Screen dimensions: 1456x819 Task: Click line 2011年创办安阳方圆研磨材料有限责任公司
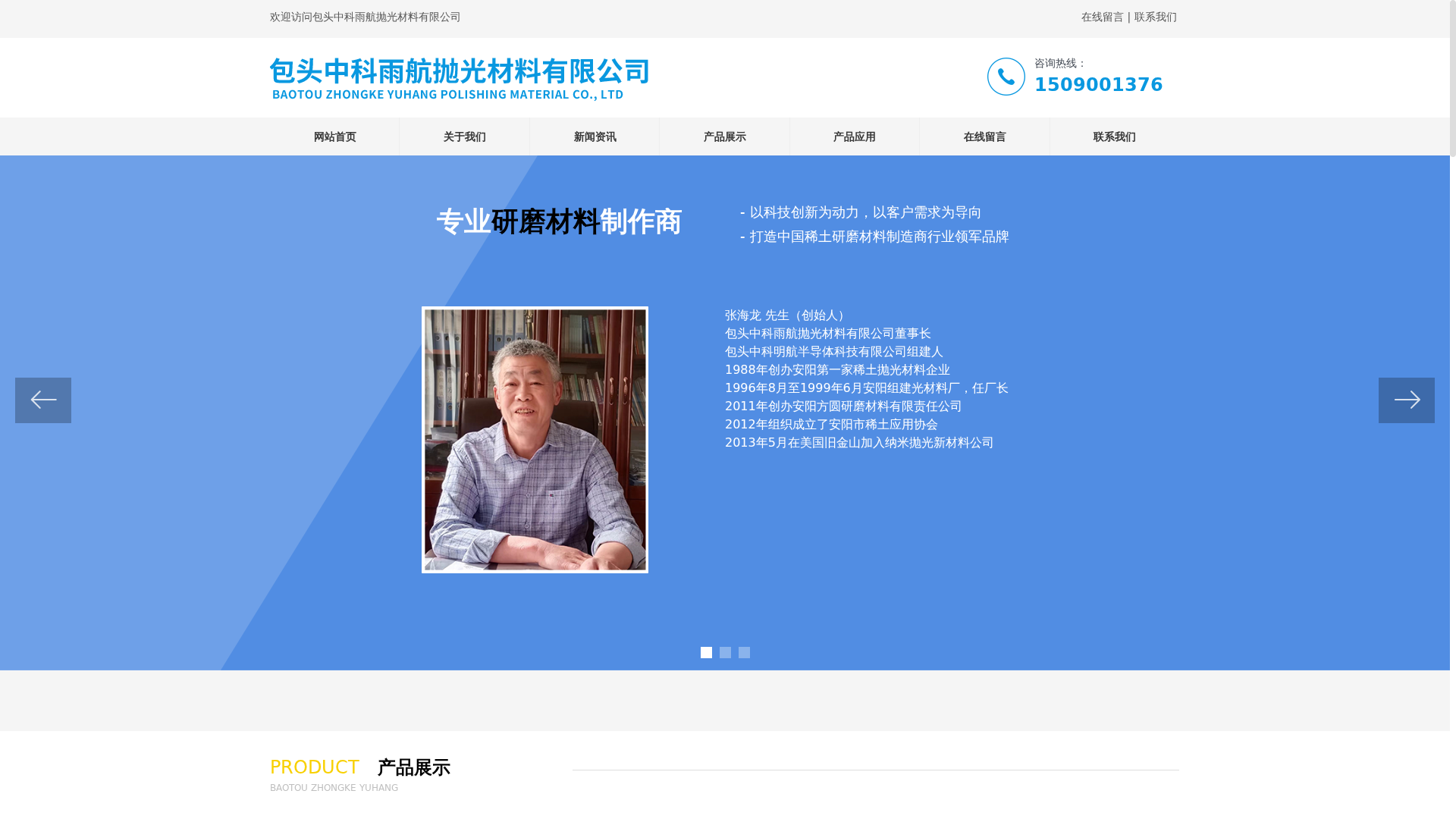[x=843, y=406]
